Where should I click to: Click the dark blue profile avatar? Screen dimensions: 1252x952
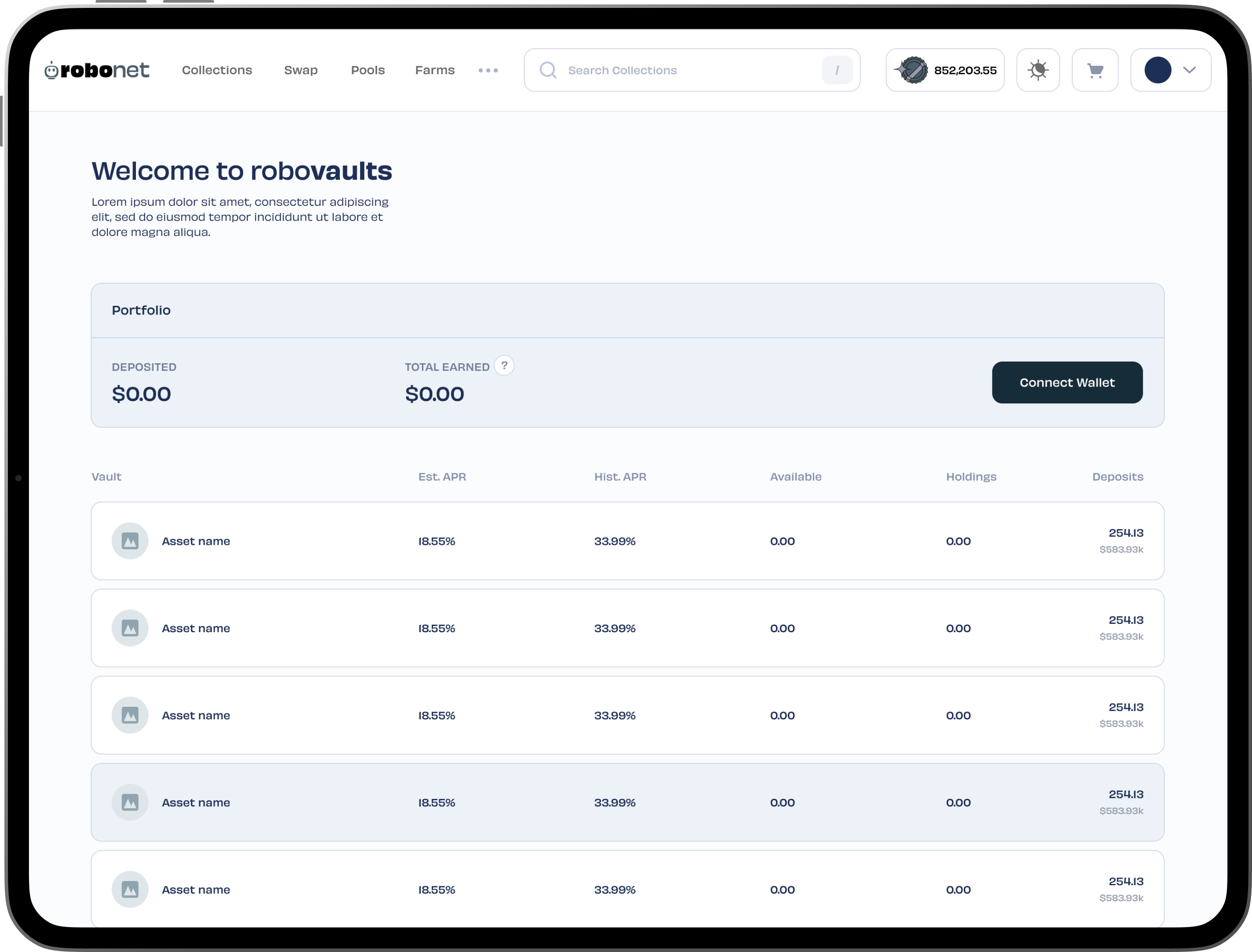pyautogui.click(x=1157, y=70)
